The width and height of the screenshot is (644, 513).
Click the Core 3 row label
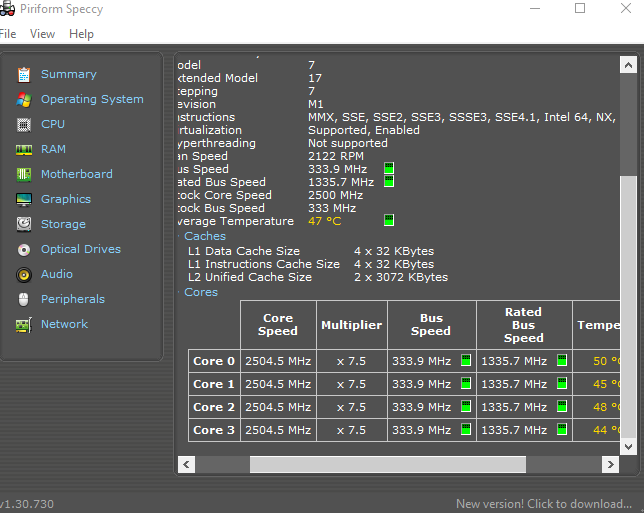[214, 430]
